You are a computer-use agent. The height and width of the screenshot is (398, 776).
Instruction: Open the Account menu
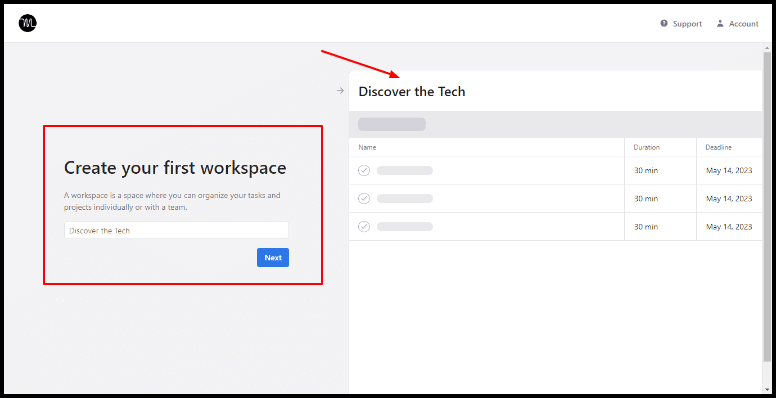pos(737,24)
